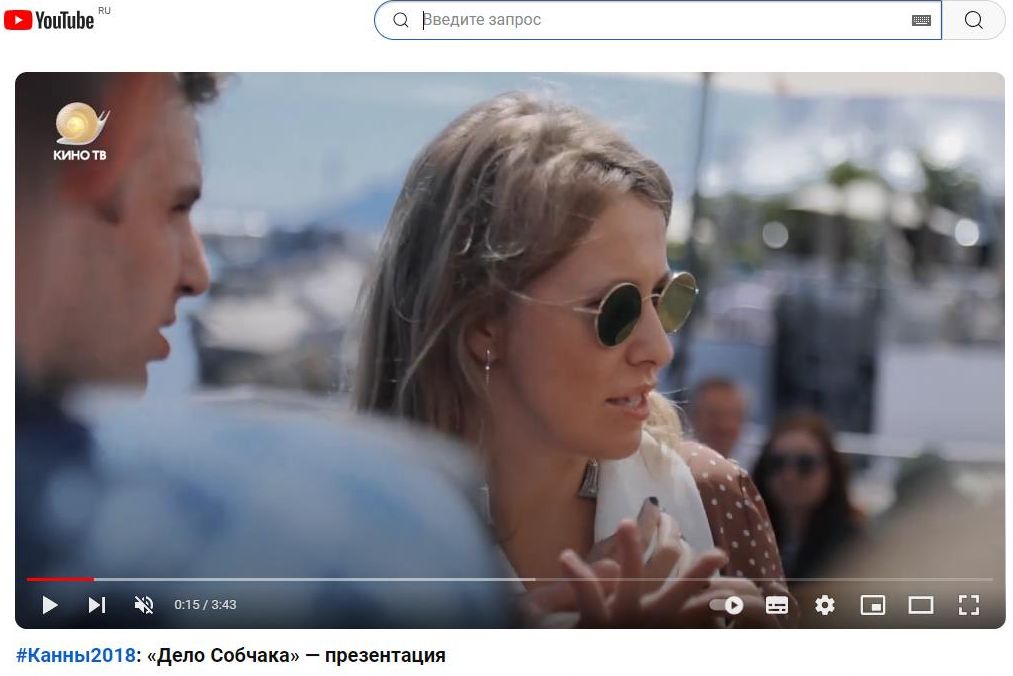This screenshot has height=676, width=1013.
Task: Focus the search field 'Введите запрос'
Action: pos(660,20)
